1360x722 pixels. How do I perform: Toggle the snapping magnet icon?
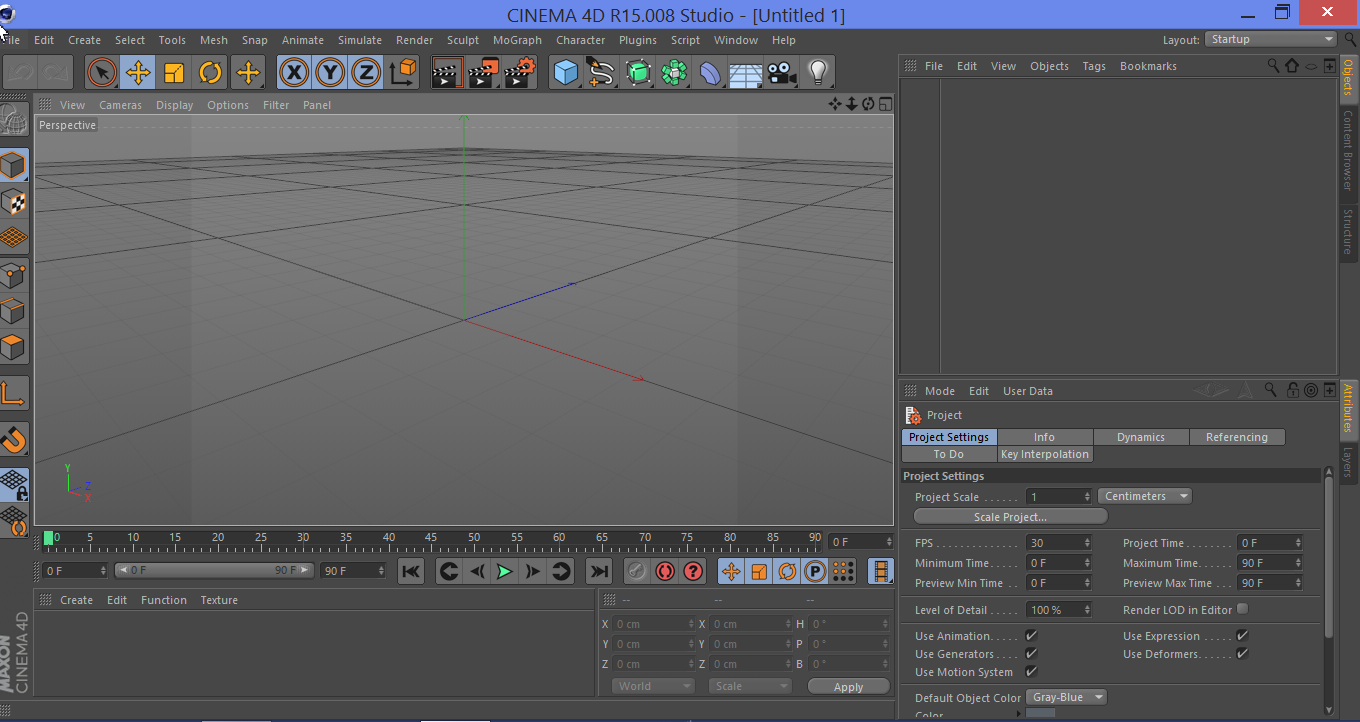(14, 439)
